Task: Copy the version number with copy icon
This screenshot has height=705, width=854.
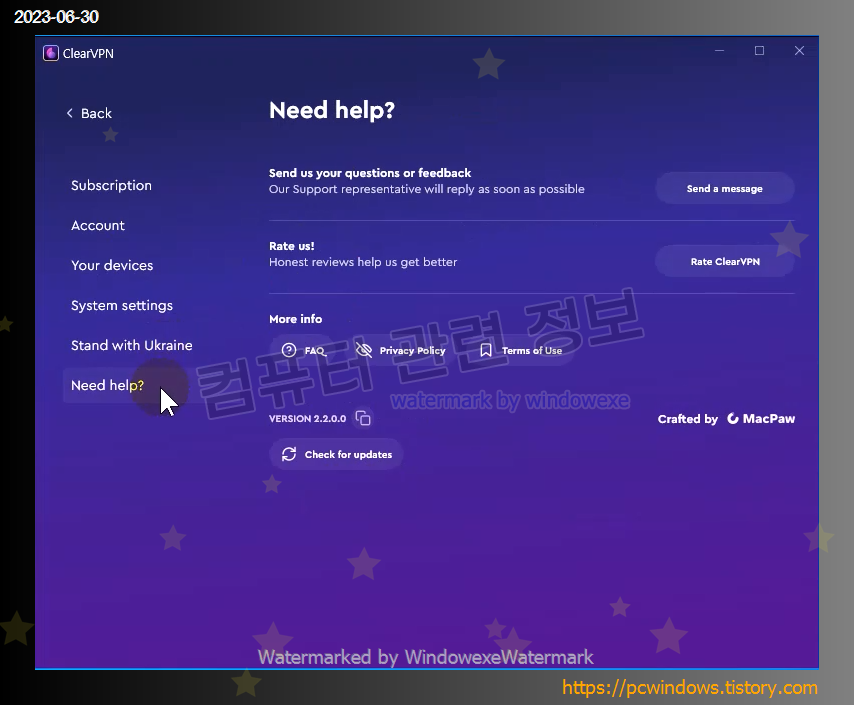Action: pyautogui.click(x=363, y=418)
